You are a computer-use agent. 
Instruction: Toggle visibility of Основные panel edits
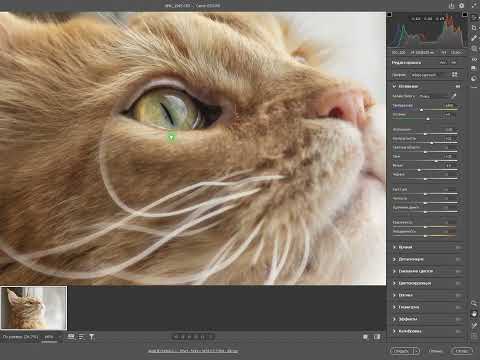coord(458,86)
